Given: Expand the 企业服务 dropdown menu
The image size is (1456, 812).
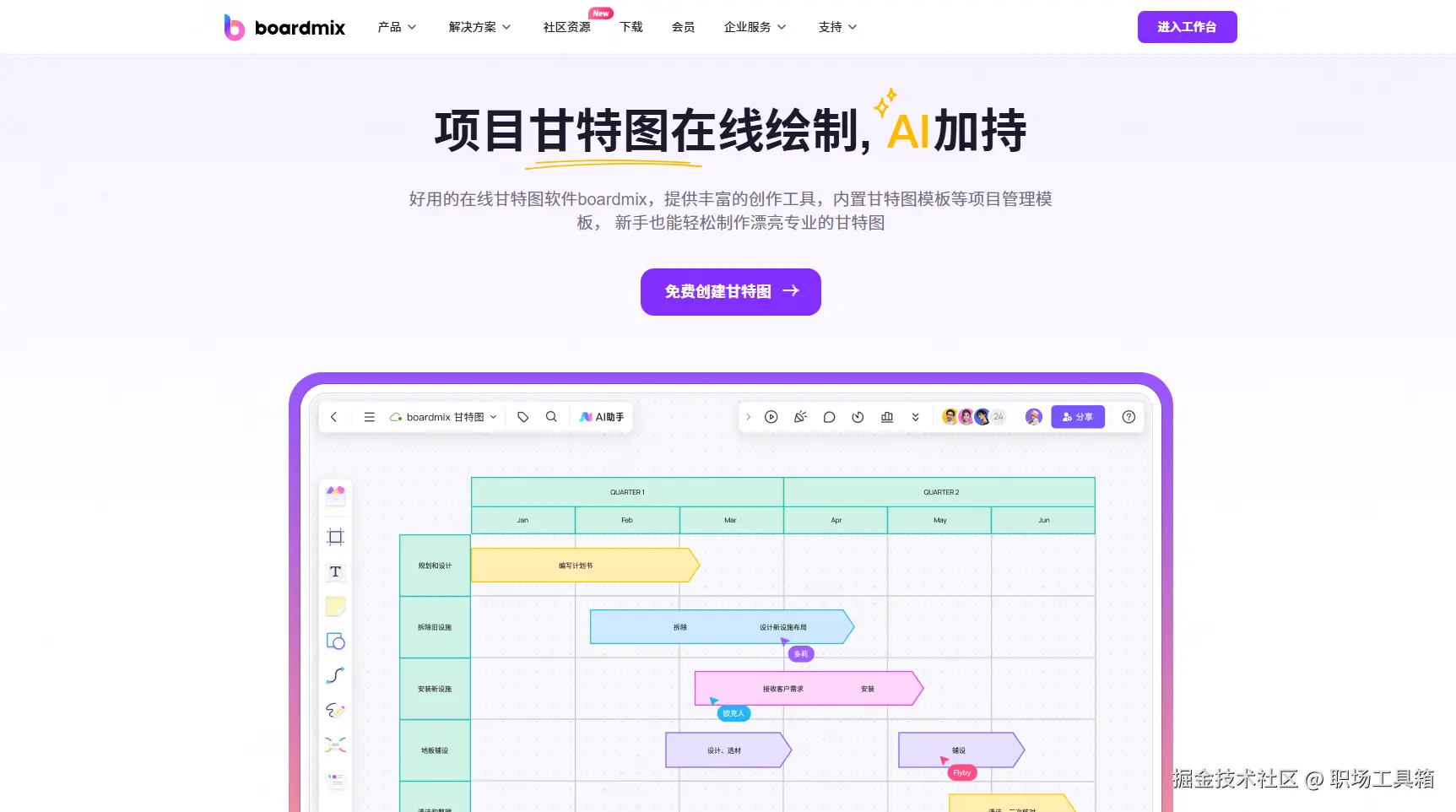Looking at the screenshot, I should [x=755, y=27].
